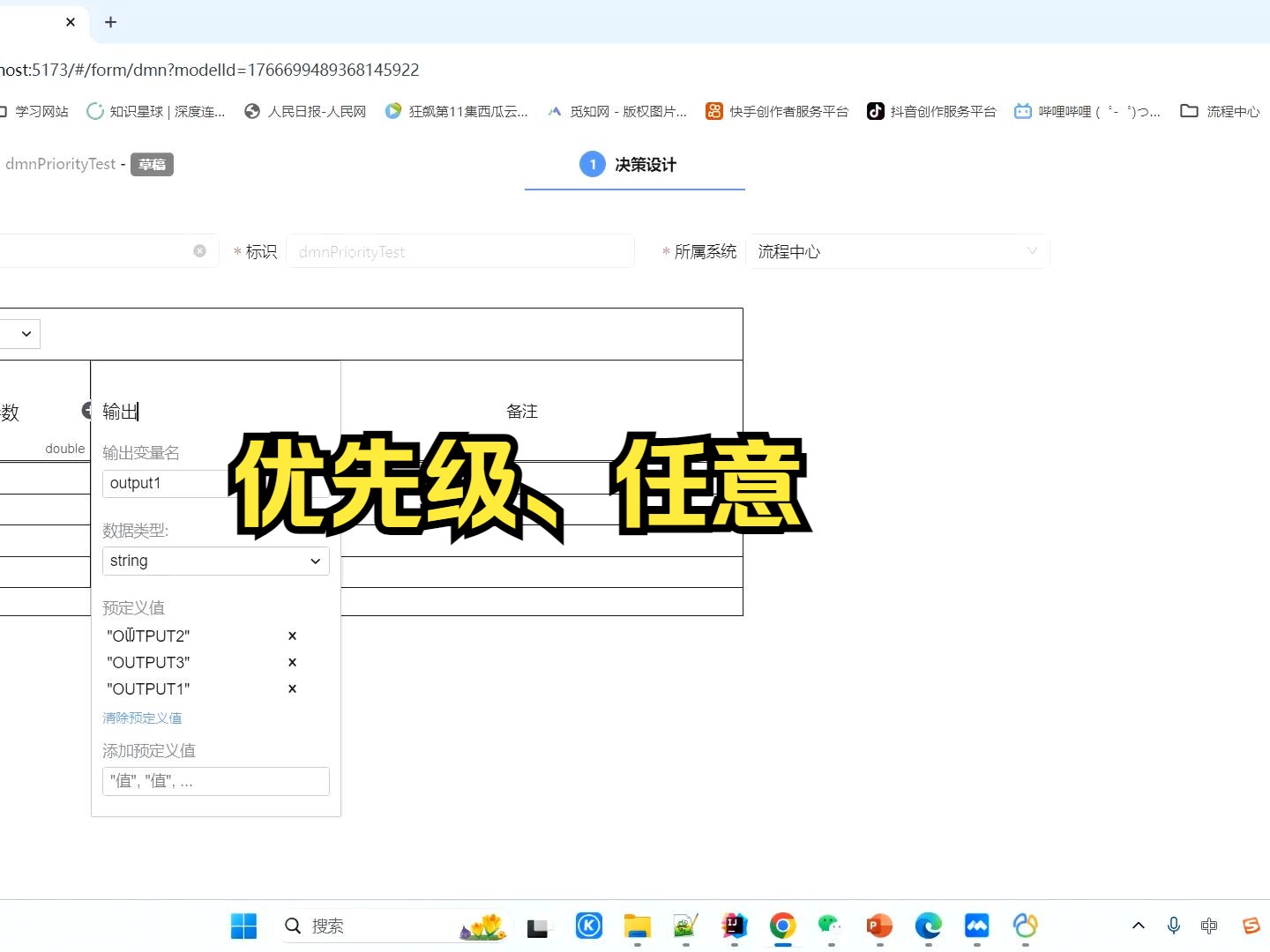1270x952 pixels.
Task: Open the 知识星球 bookmark
Action: click(x=156, y=111)
